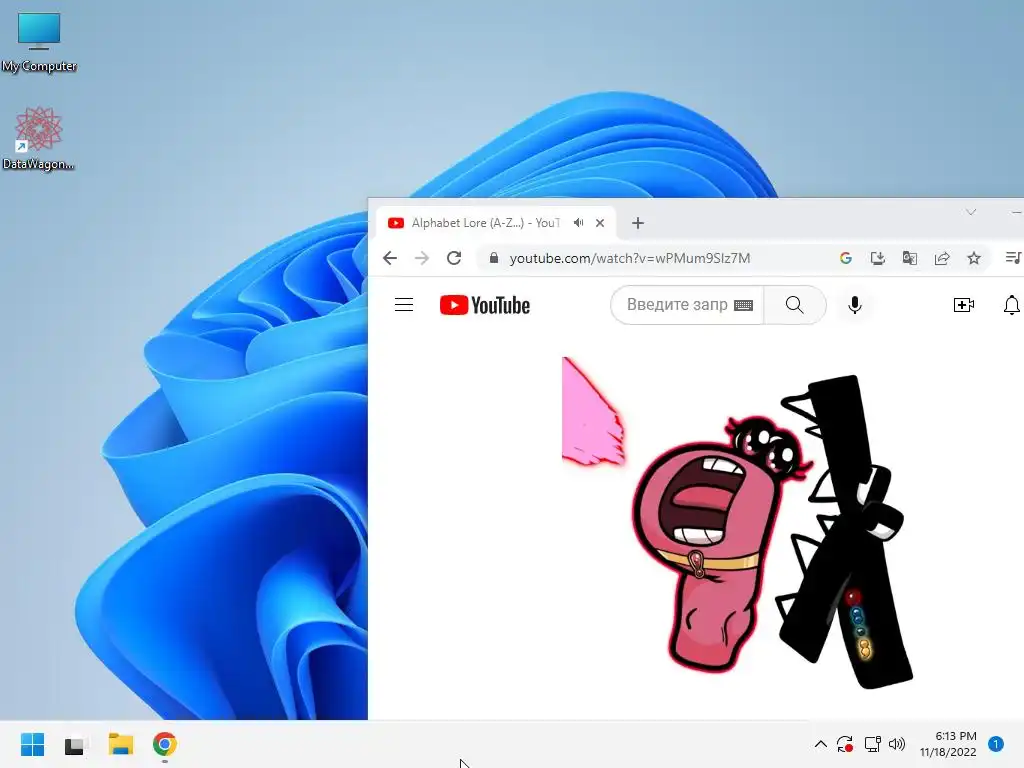This screenshot has width=1024, height=768.
Task: Open File Explorer from taskbar
Action: pos(121,744)
